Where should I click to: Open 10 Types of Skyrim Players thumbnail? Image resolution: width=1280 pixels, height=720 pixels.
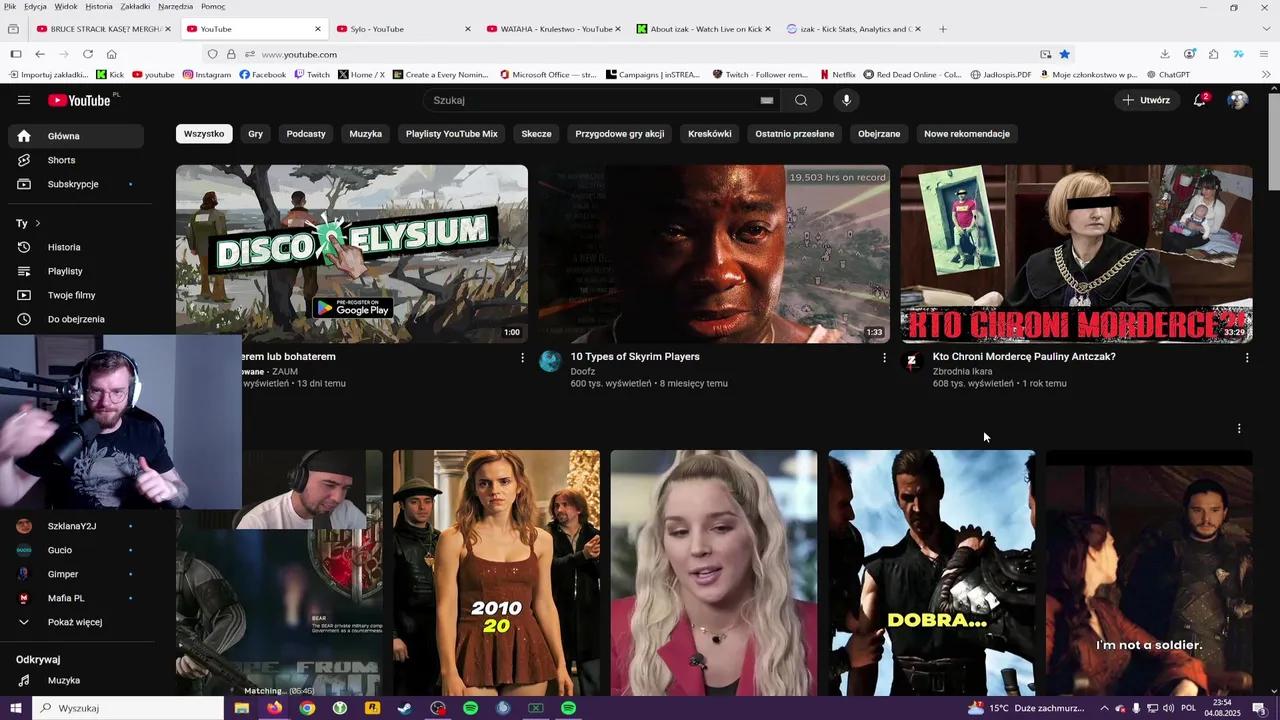(714, 254)
